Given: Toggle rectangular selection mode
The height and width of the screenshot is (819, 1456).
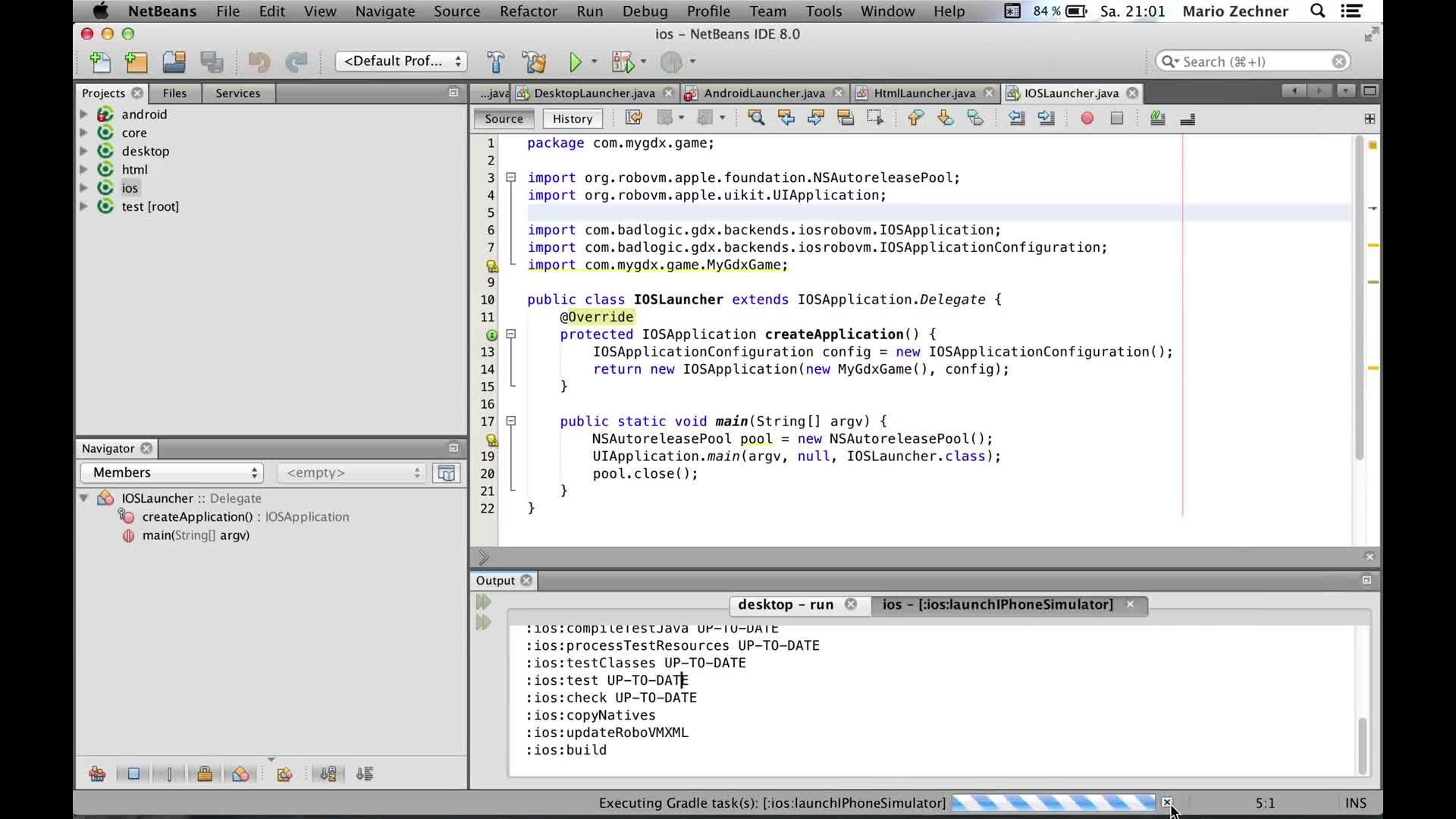Looking at the screenshot, I should (875, 118).
